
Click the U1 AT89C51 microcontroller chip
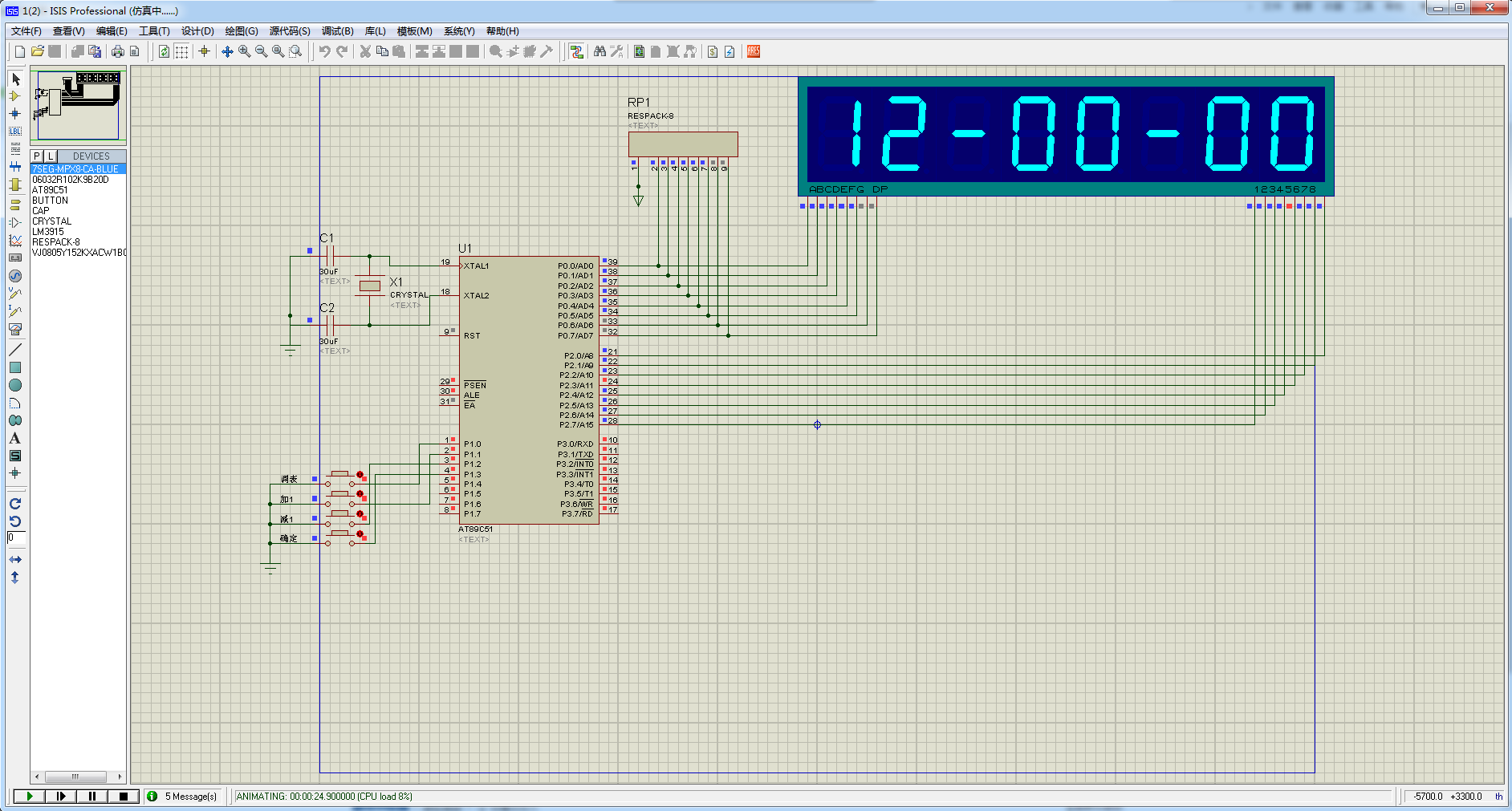(529, 391)
